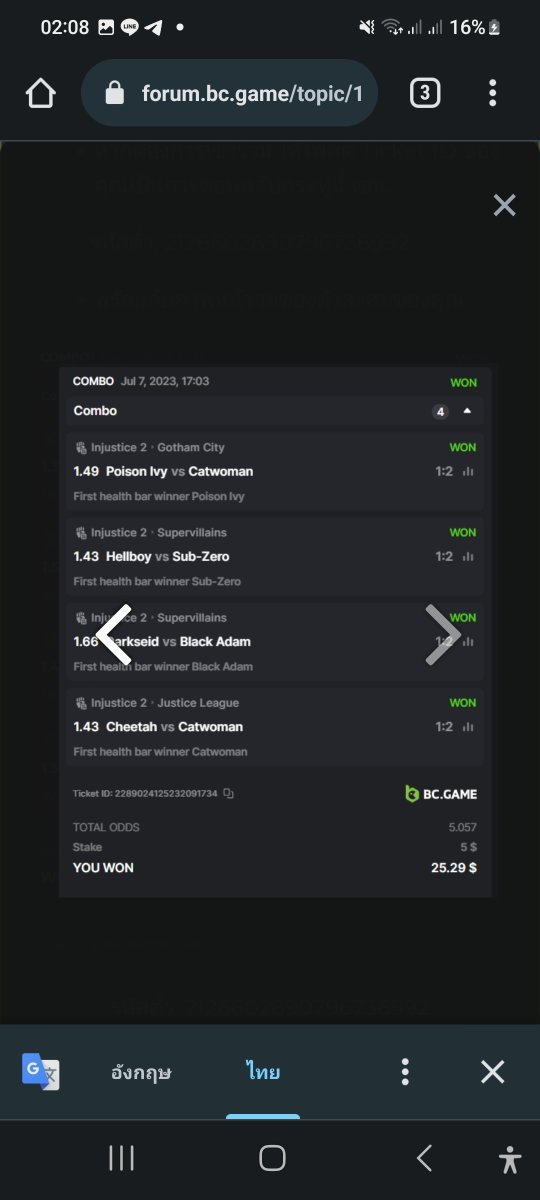Viewport: 540px width, 1200px height.
Task: Open stats icon for Cheetah vs Catwoman
Action: click(x=468, y=727)
